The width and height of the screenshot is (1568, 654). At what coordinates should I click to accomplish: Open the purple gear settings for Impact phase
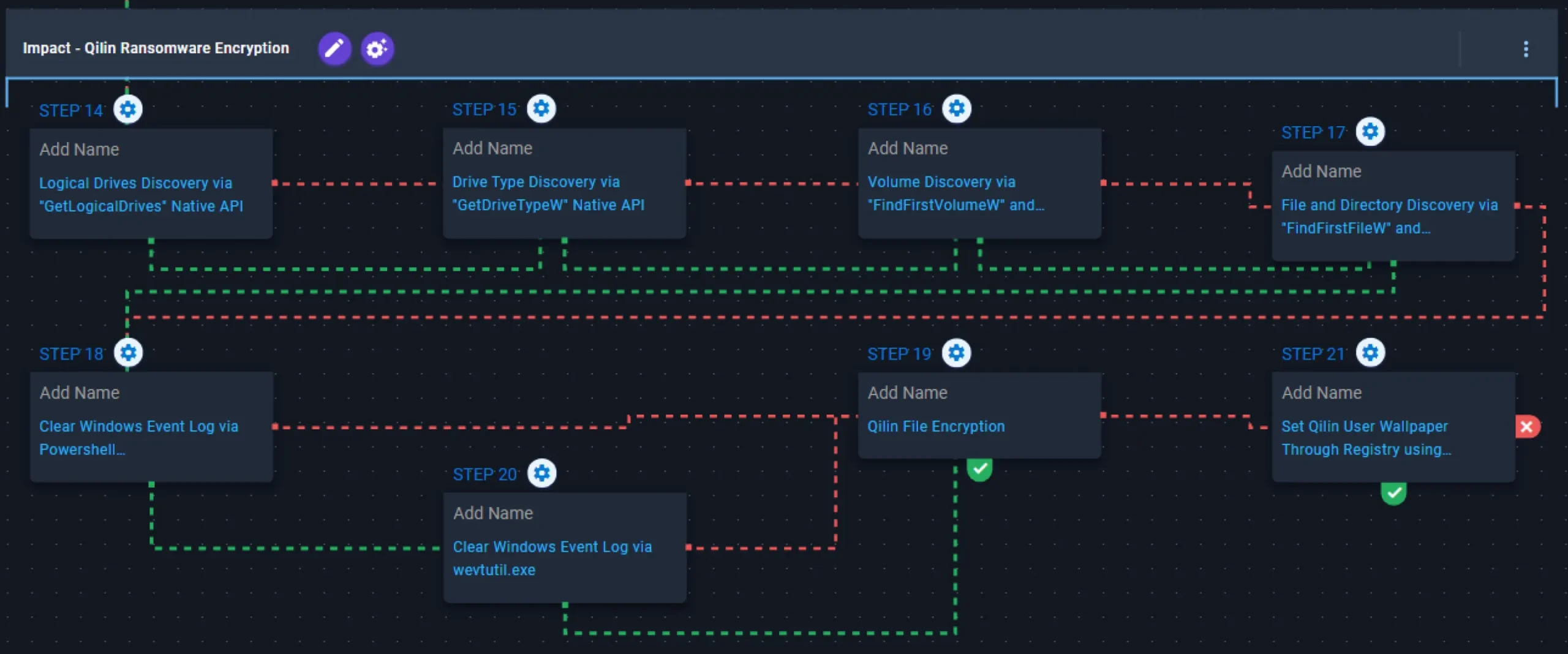pos(377,48)
